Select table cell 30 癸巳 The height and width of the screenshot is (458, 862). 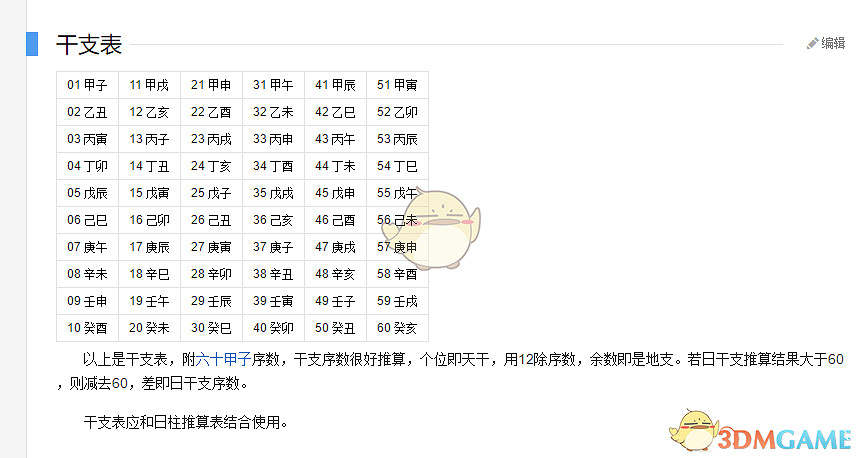point(212,328)
